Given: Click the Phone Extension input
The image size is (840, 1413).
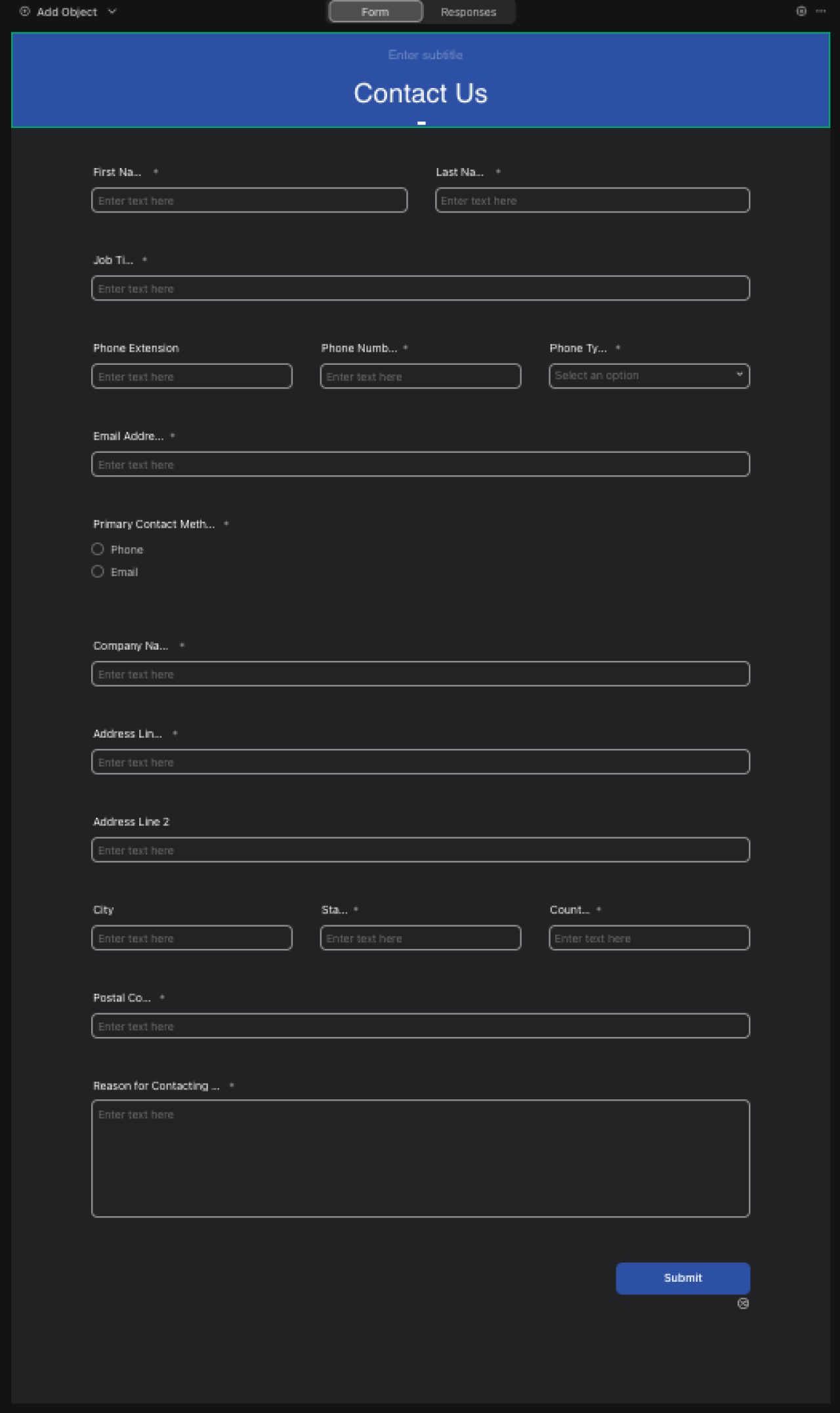Looking at the screenshot, I should tap(192, 376).
